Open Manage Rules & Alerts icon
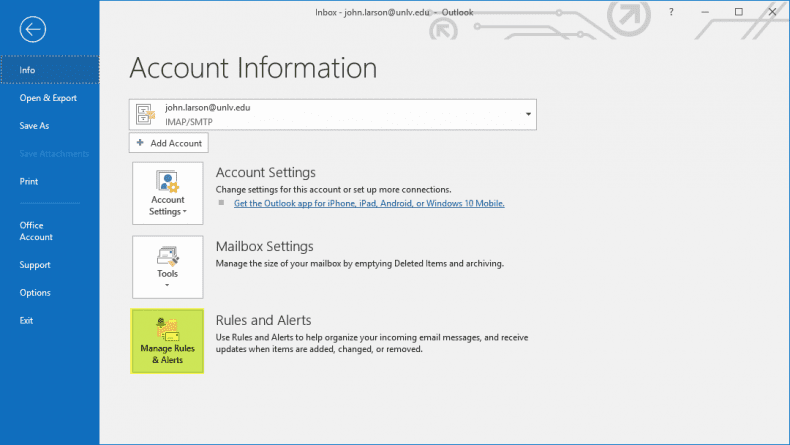The width and height of the screenshot is (790, 445). point(167,329)
